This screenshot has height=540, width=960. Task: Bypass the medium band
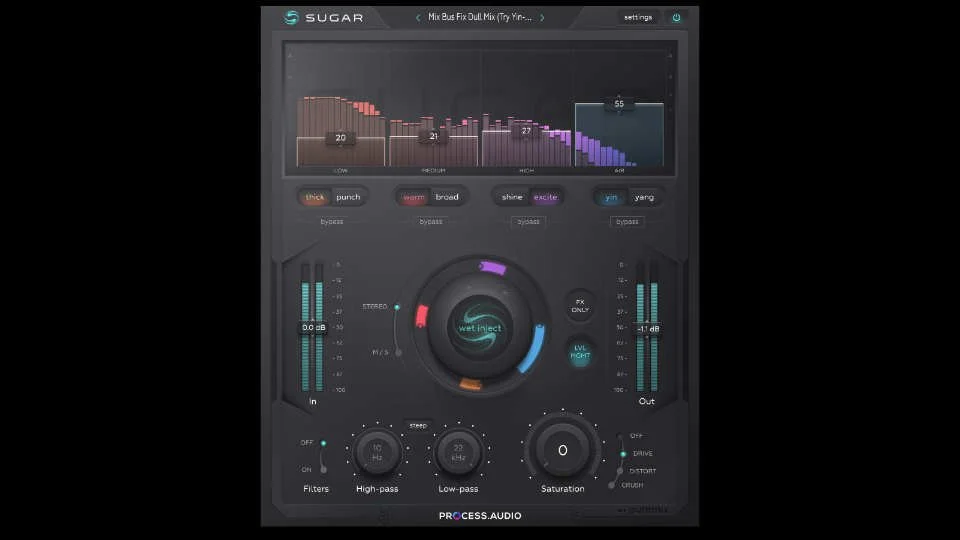coord(431,222)
